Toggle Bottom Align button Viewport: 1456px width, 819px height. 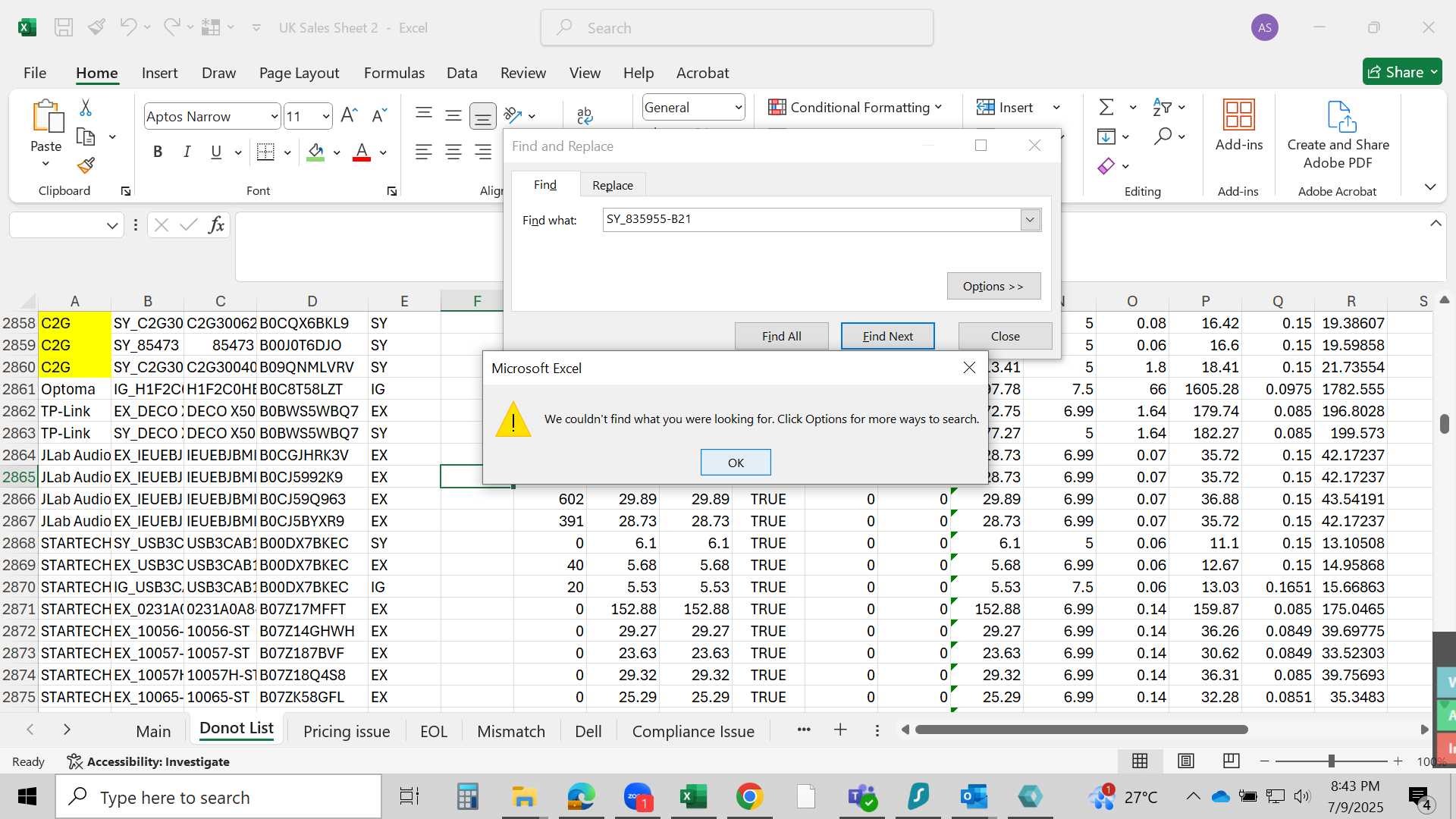[x=482, y=116]
